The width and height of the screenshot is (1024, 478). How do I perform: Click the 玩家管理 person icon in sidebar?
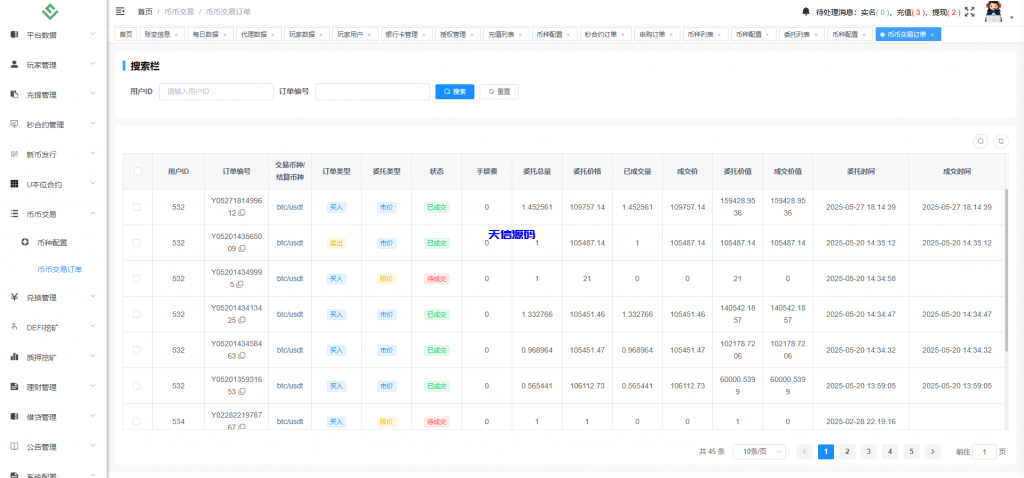point(14,65)
